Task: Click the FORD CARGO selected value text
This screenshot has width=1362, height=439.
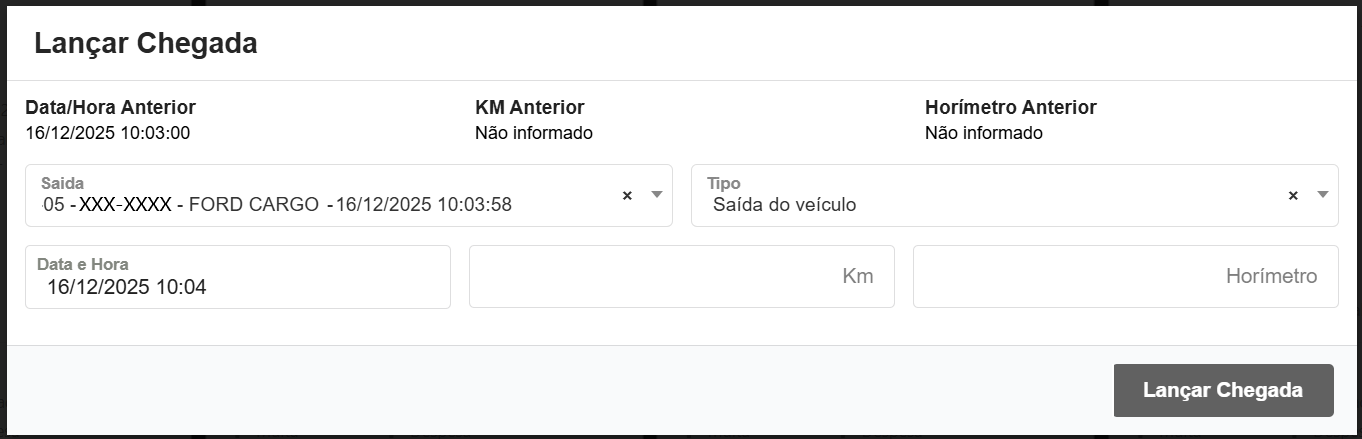Action: [x=254, y=205]
